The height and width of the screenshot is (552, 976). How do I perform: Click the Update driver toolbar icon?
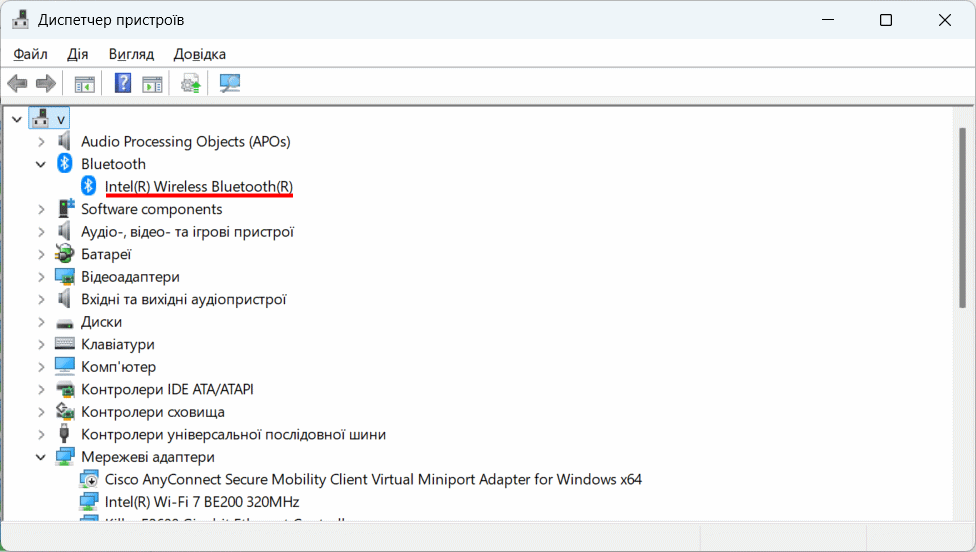[190, 83]
